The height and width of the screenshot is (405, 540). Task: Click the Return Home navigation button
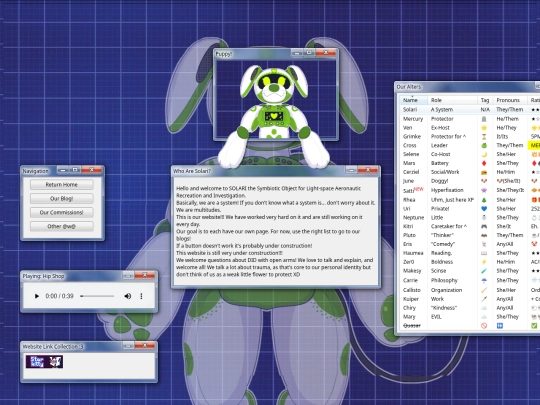[x=62, y=185]
